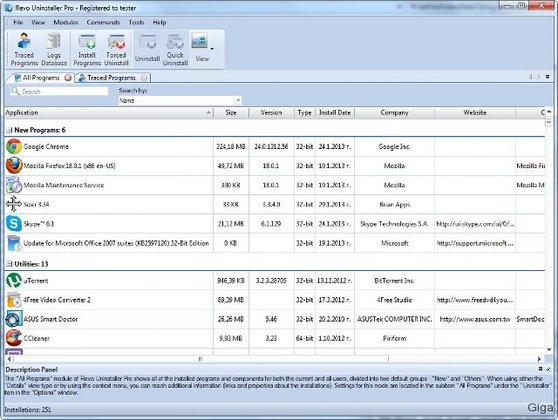Click the Uninstall toolbar icon
Image resolution: width=558 pixels, height=420 pixels.
(147, 49)
